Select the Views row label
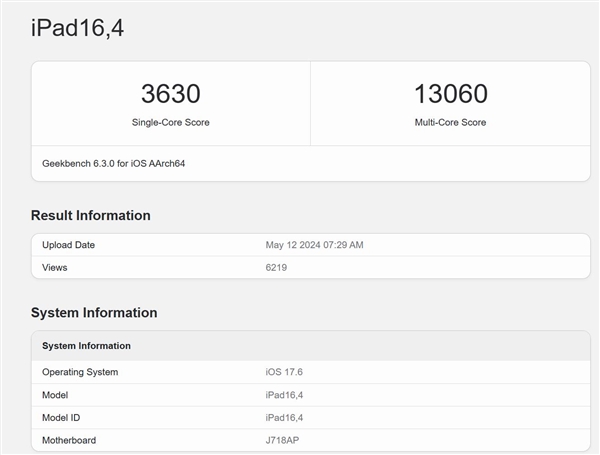The width and height of the screenshot is (600, 455). (x=55, y=267)
